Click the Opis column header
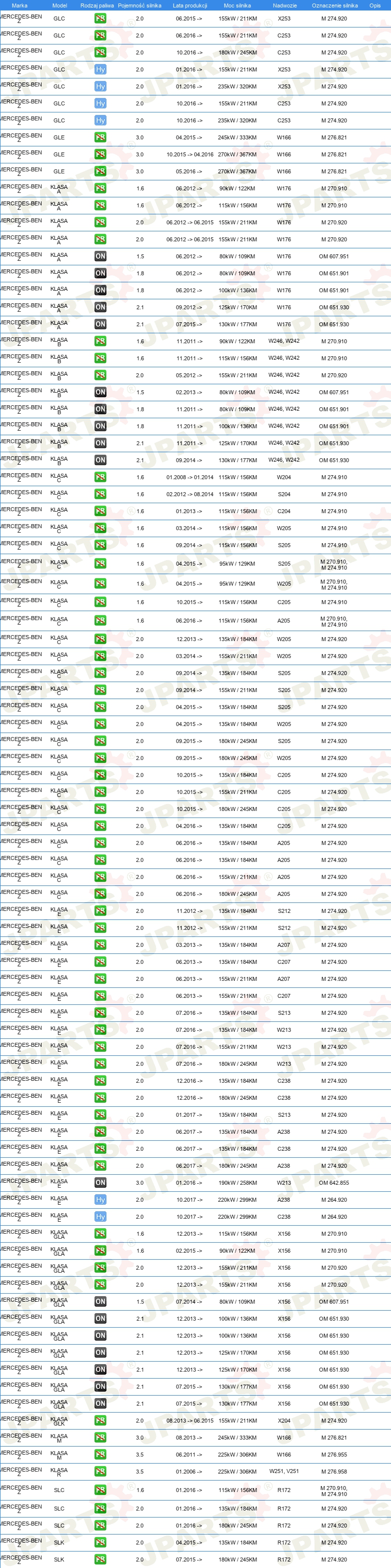This screenshot has height=1568, width=391. tap(375, 5)
